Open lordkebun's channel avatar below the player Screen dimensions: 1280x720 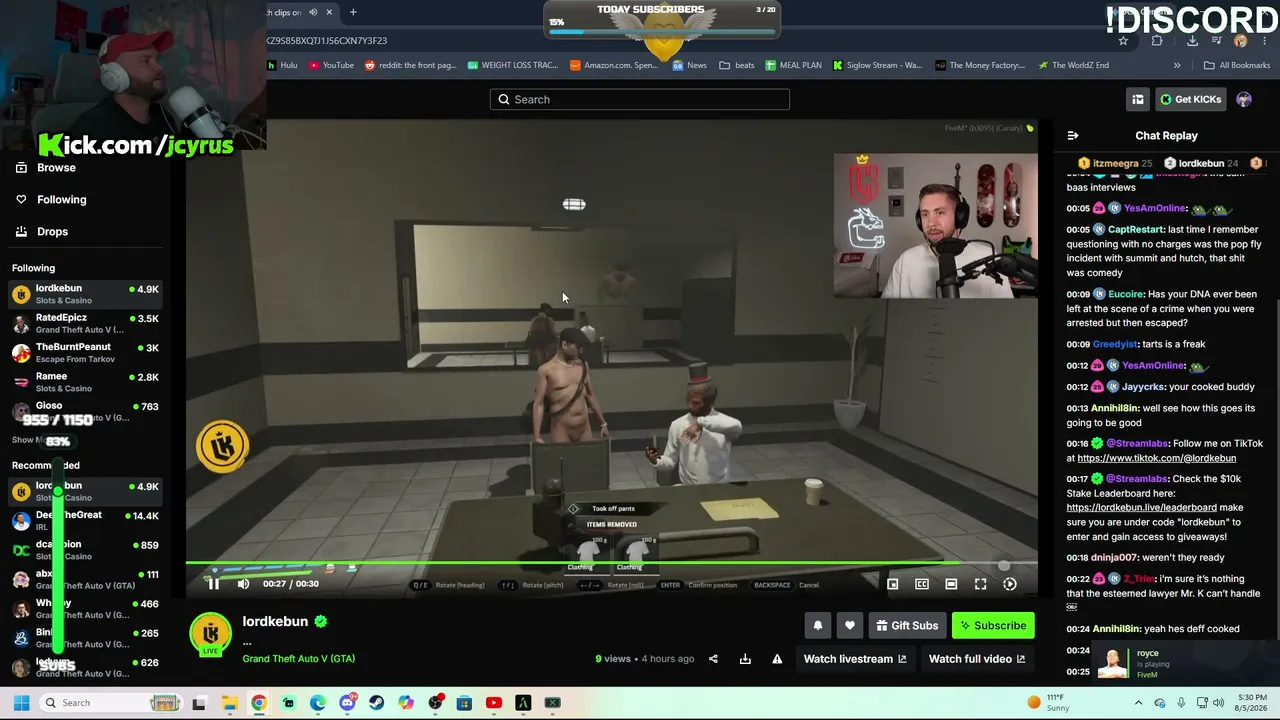pos(211,634)
